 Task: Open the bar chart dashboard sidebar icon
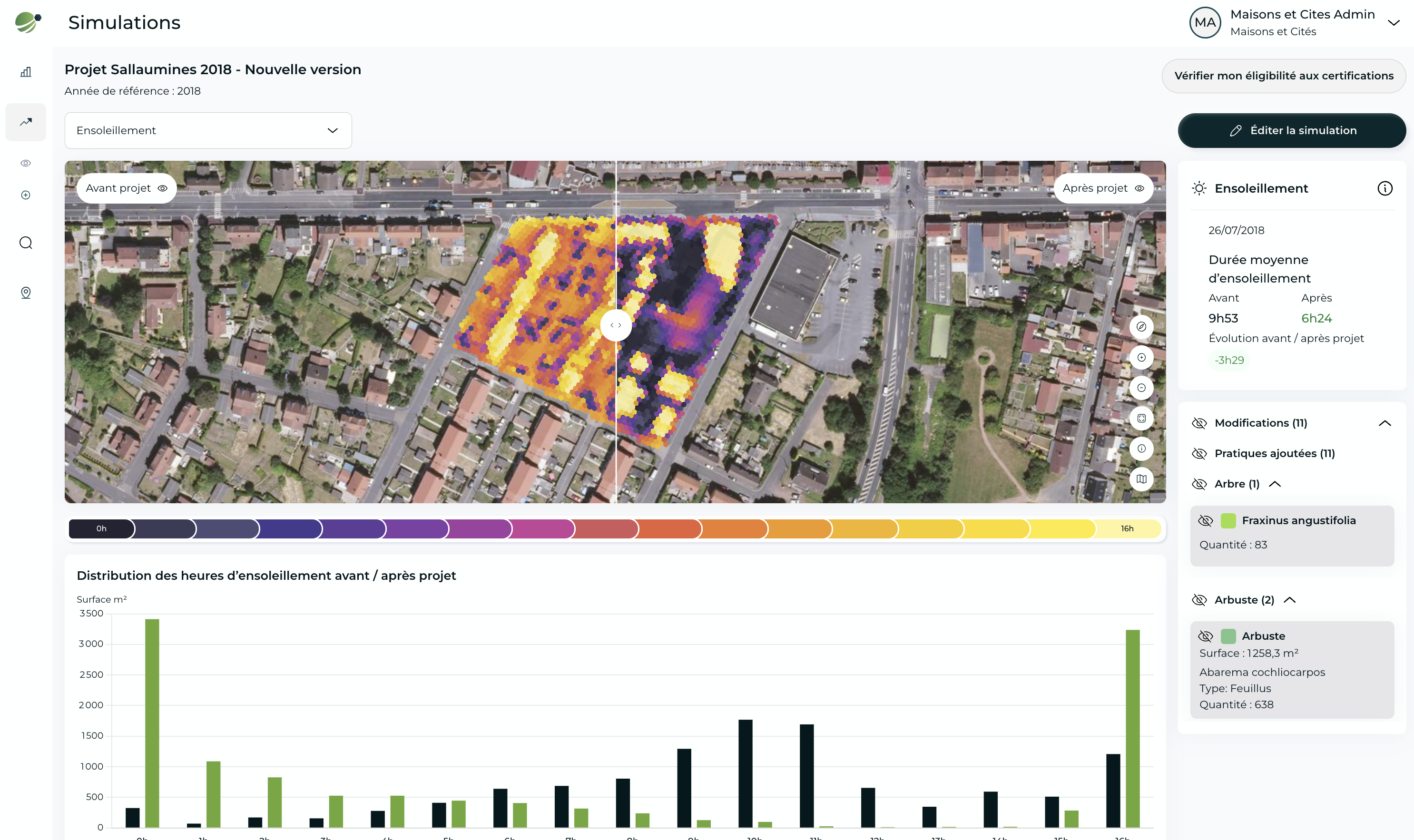26,72
